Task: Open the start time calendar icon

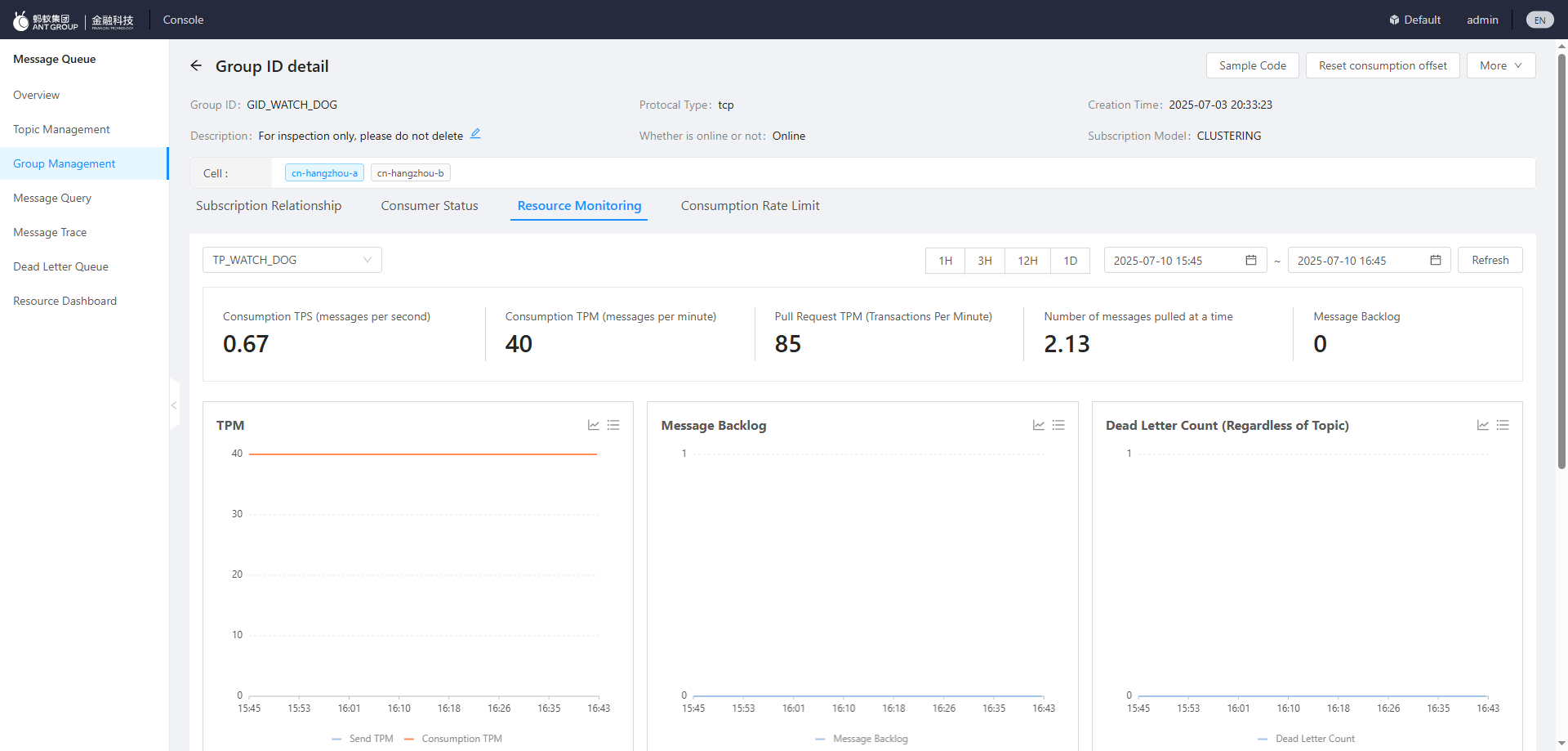Action: 1250,260
